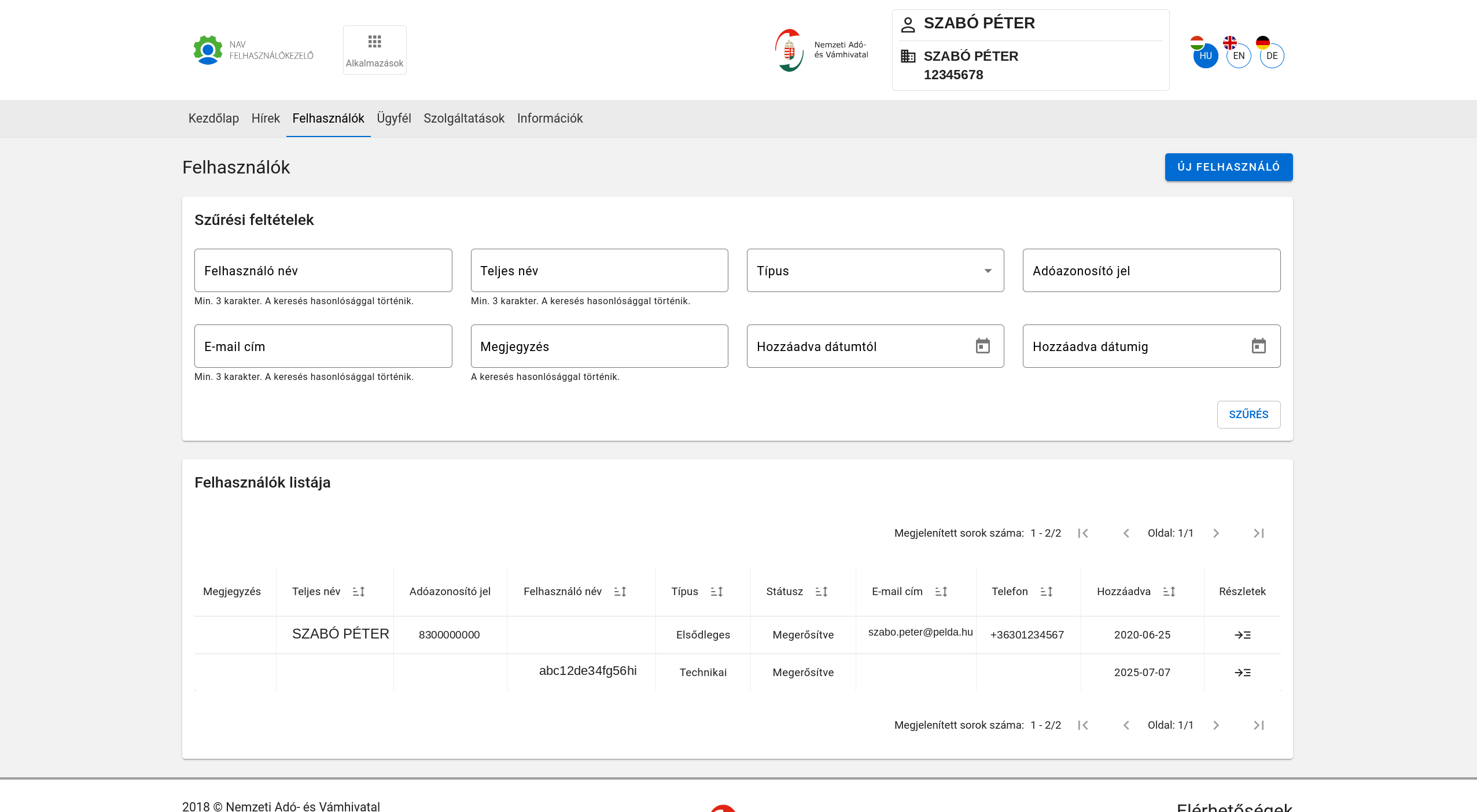This screenshot has height=812, width=1477.
Task: Sort table by Típus column
Action: (717, 592)
